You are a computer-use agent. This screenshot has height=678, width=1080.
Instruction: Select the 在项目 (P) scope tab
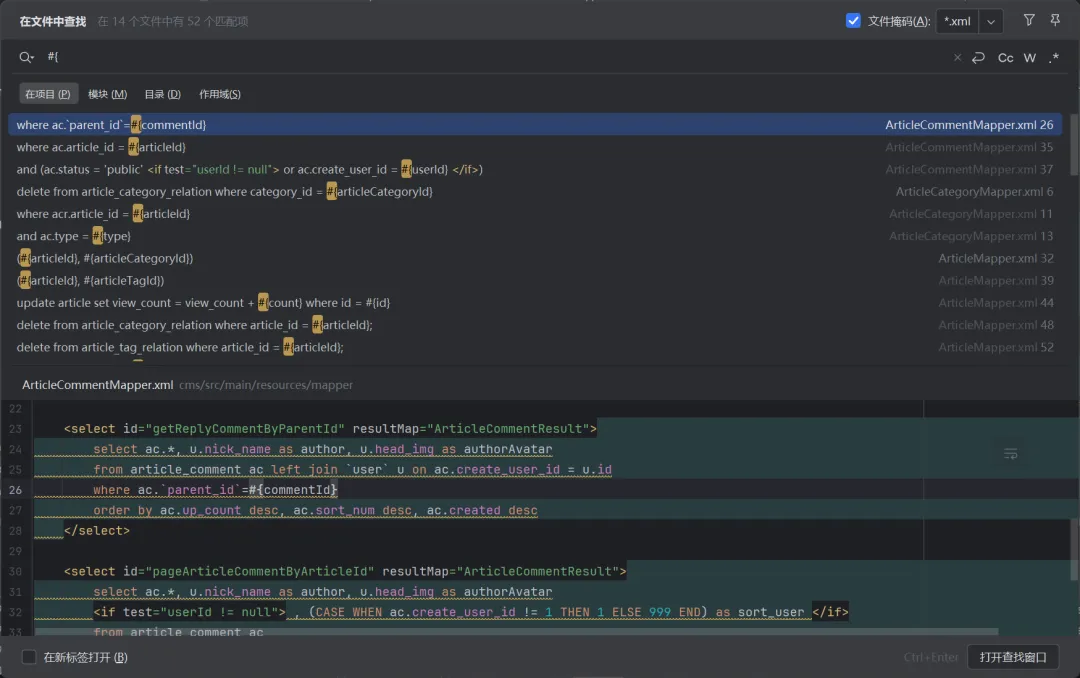pos(48,94)
